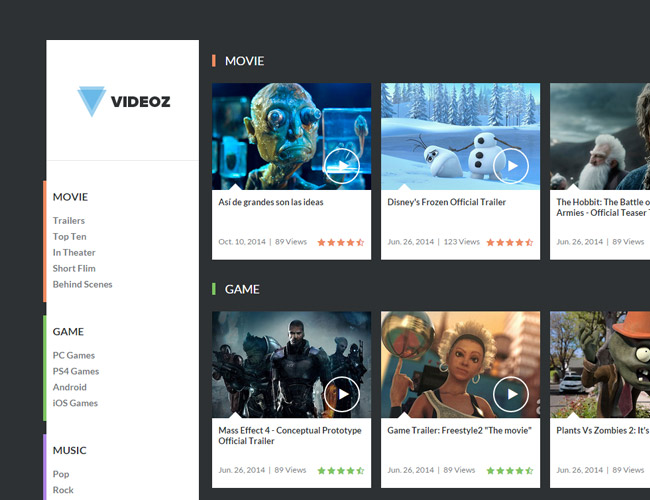This screenshot has height=500, width=650.
Task: Open the Trailers movie category
Action: [69, 221]
